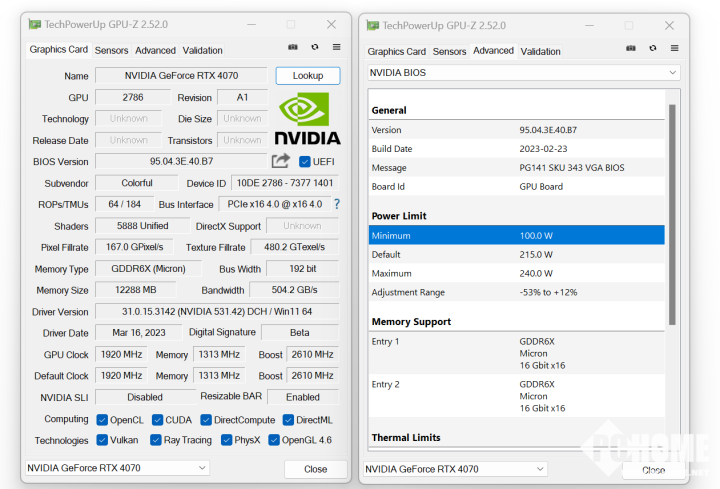Open the NVIDIA BIOS dropdown in Advanced tab

(x=523, y=73)
